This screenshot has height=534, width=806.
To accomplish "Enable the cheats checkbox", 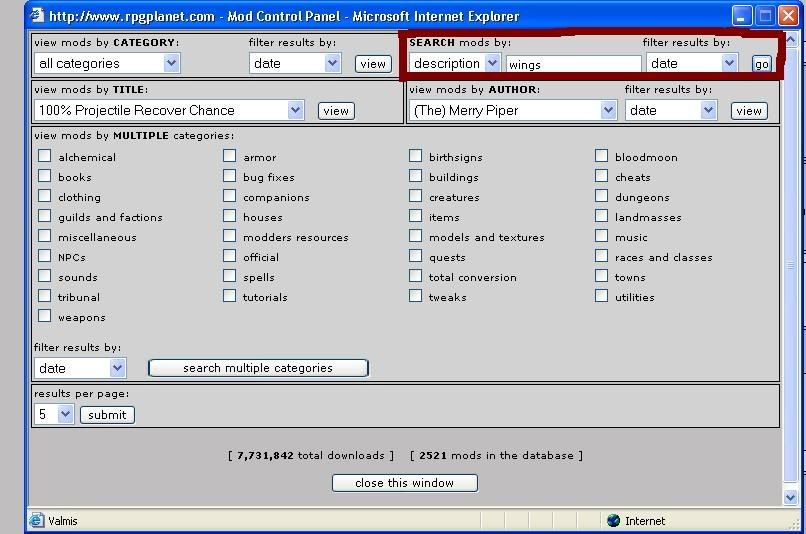I will tap(601, 176).
